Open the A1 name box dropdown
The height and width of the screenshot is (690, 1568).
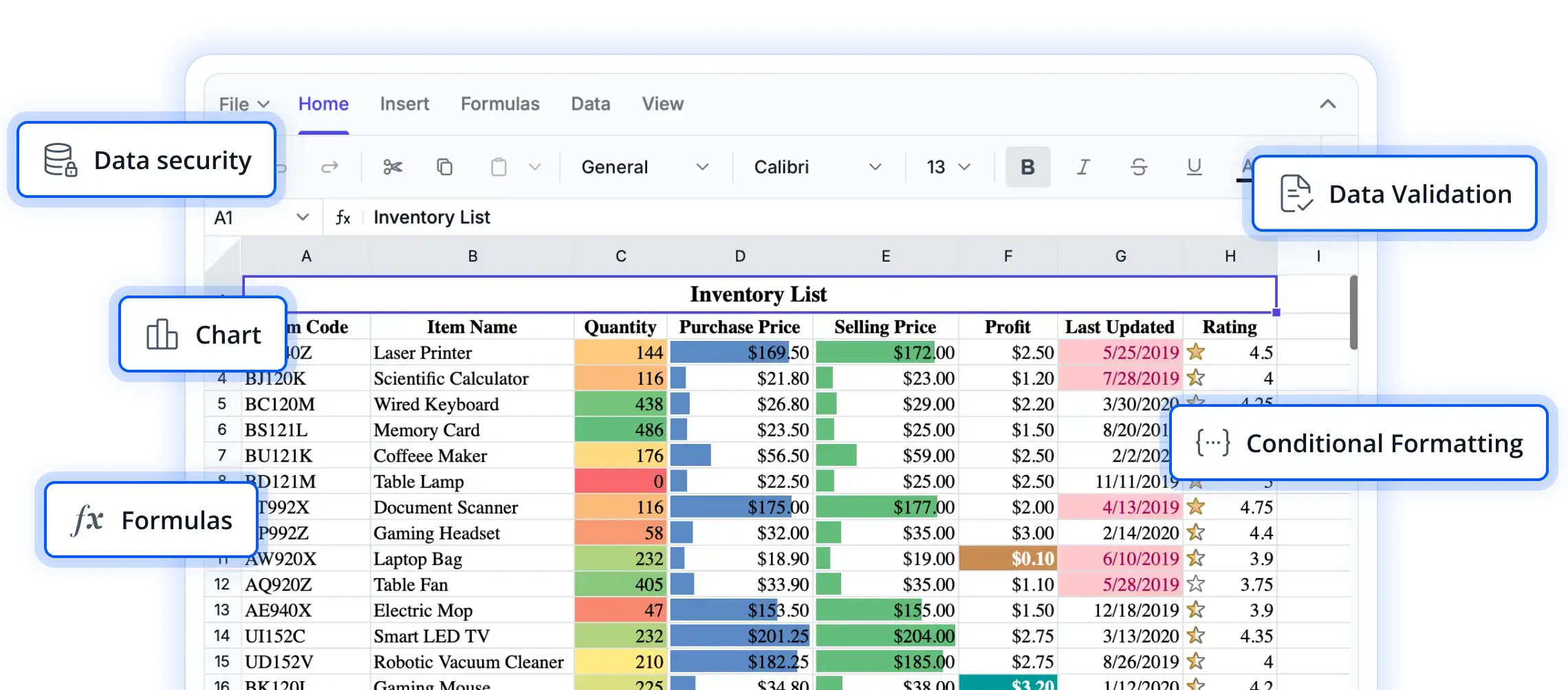[x=302, y=218]
